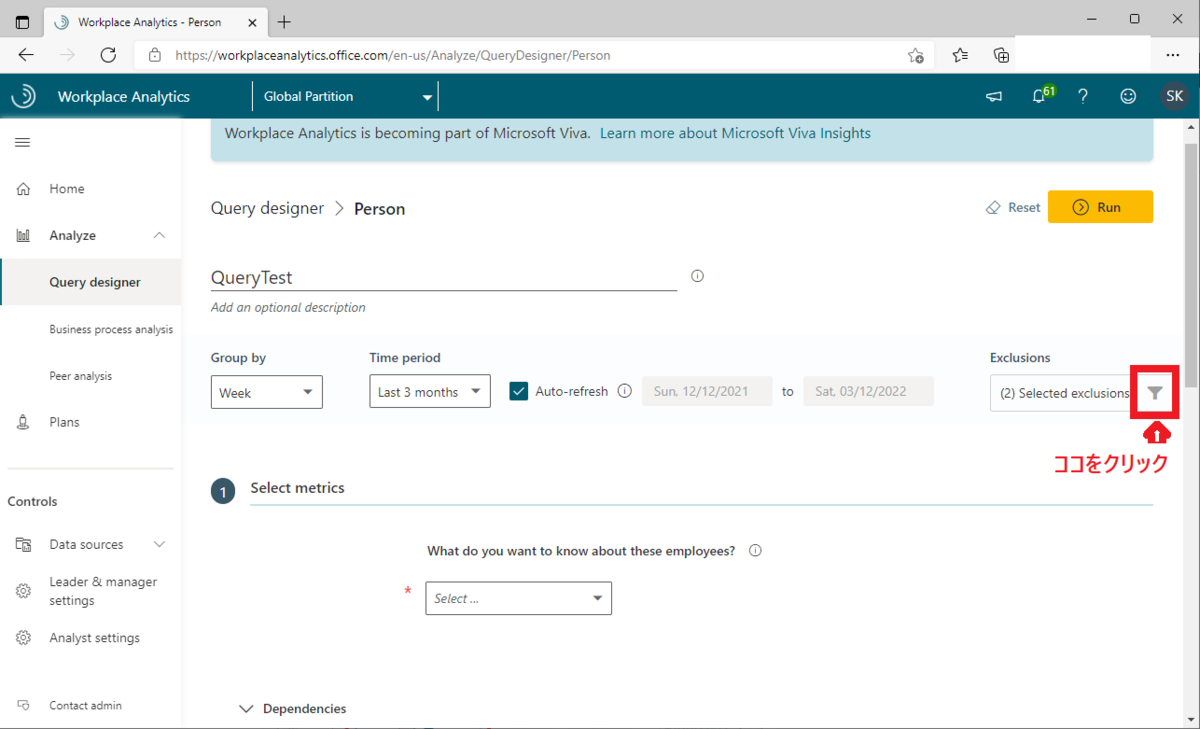Viewport: 1200px width, 729px height.
Task: Click Leader & manager settings gear icon
Action: pos(24,591)
